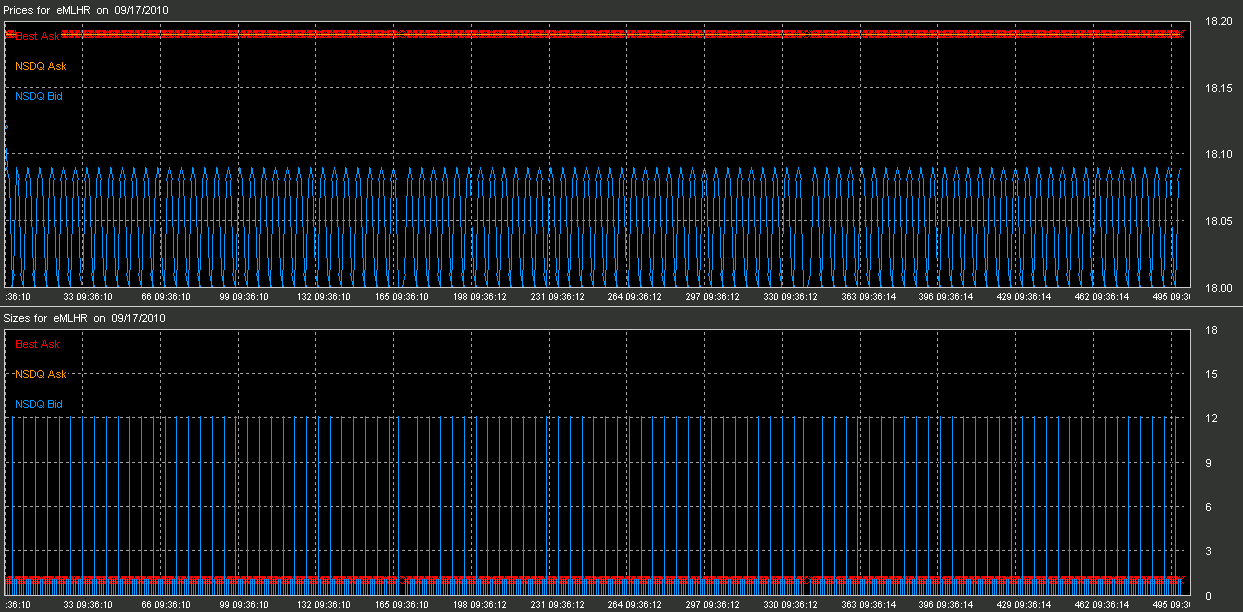Click the 12 label on Sizes axis
This screenshot has height=612, width=1243.
click(x=1210, y=418)
